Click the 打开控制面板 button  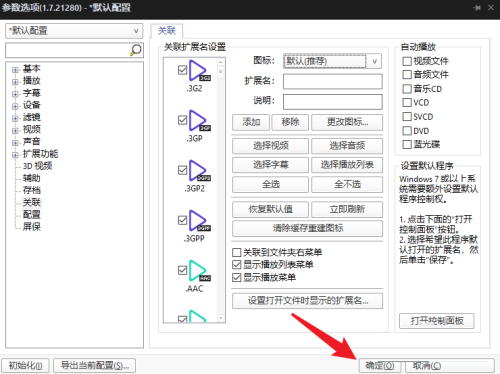click(x=437, y=321)
